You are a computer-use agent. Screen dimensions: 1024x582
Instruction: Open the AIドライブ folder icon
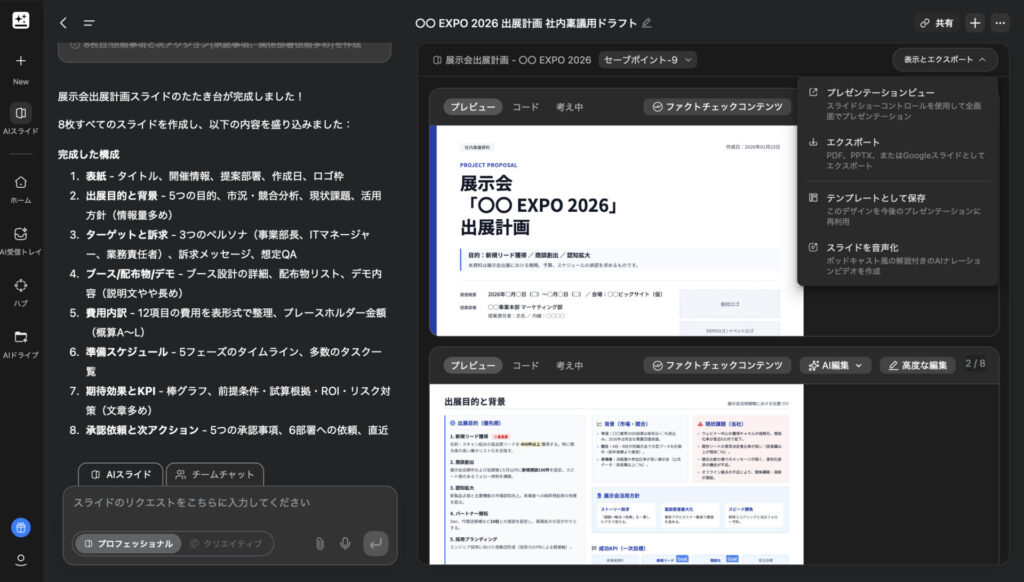[x=21, y=337]
